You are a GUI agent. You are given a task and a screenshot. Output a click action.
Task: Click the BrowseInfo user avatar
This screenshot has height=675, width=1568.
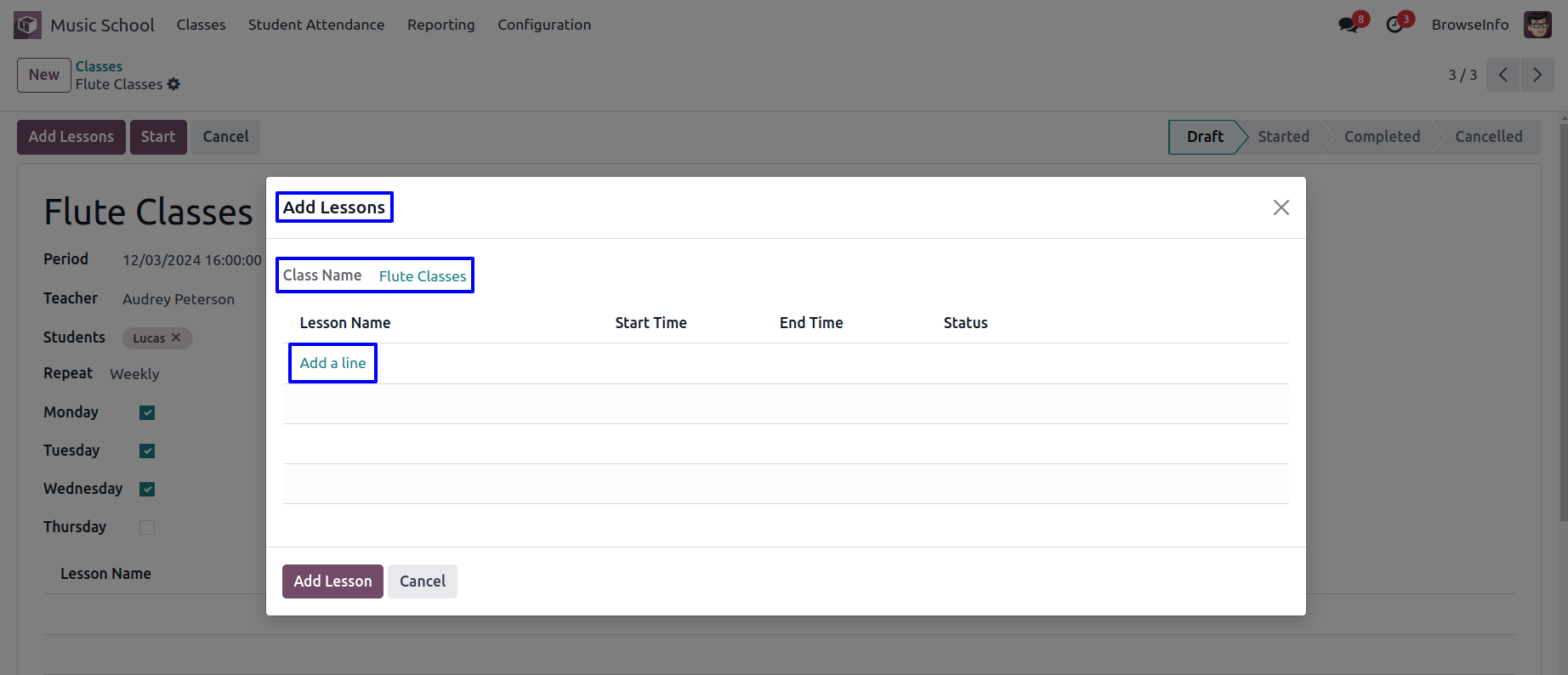(1537, 25)
